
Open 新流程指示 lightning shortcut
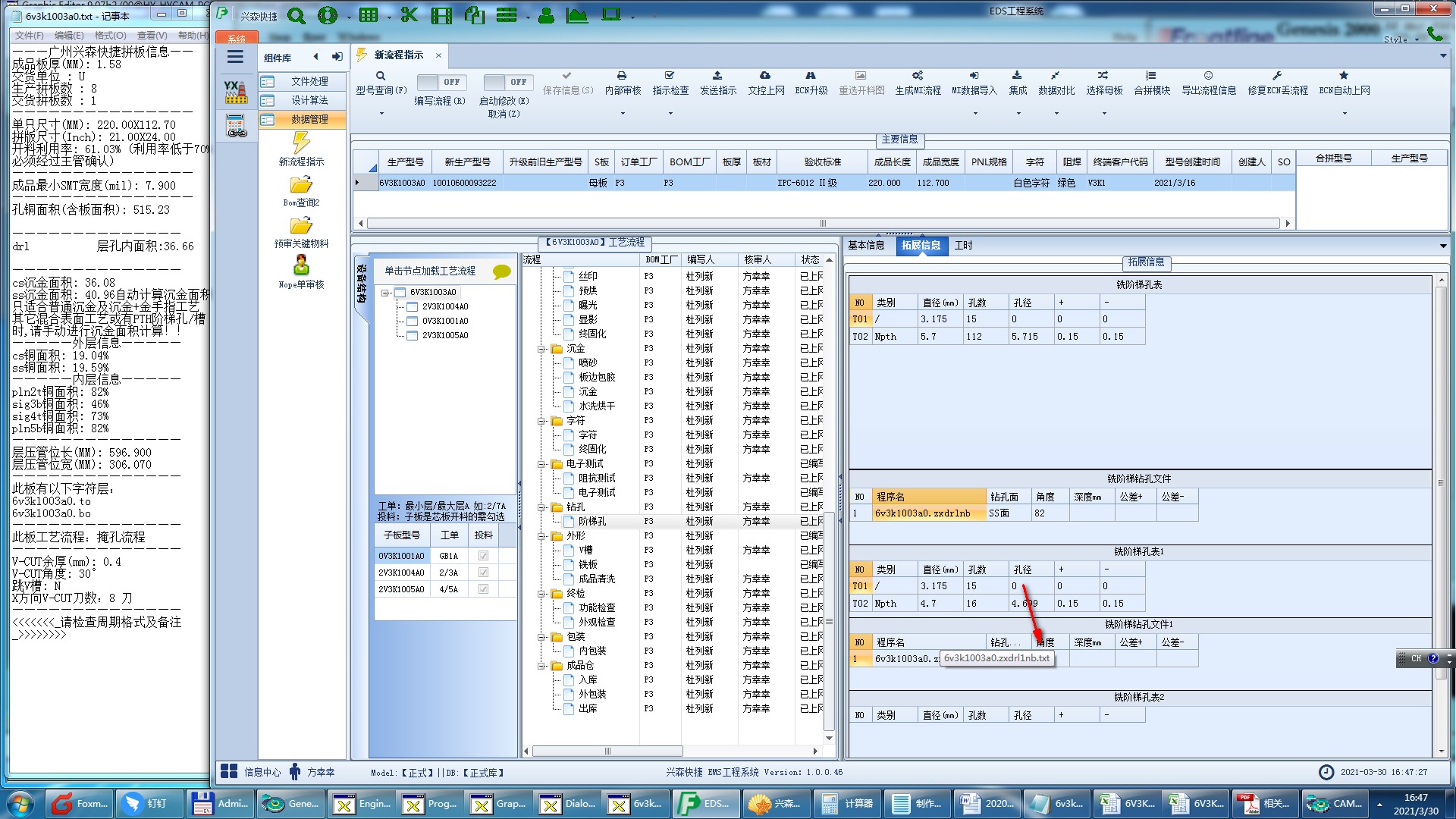[x=301, y=149]
